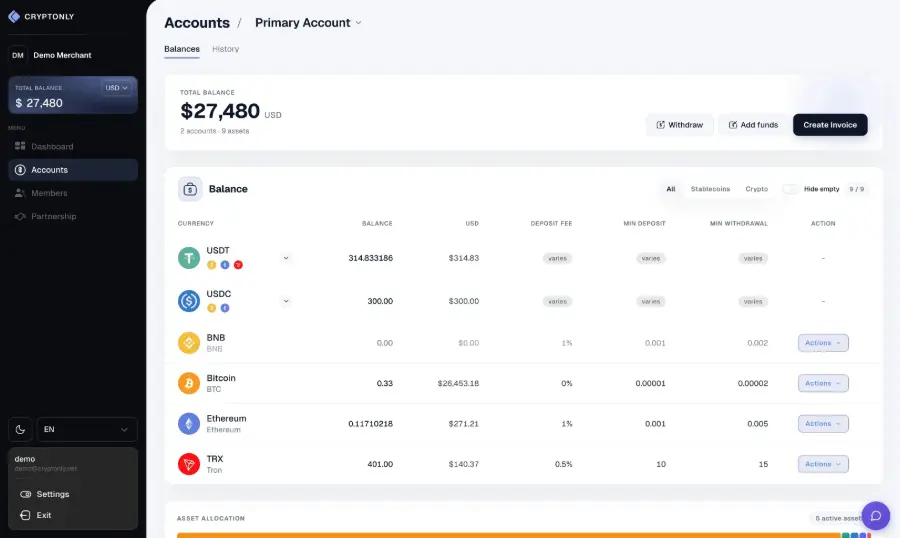Click the Withdraw button
900x538 pixels.
pyautogui.click(x=680, y=125)
